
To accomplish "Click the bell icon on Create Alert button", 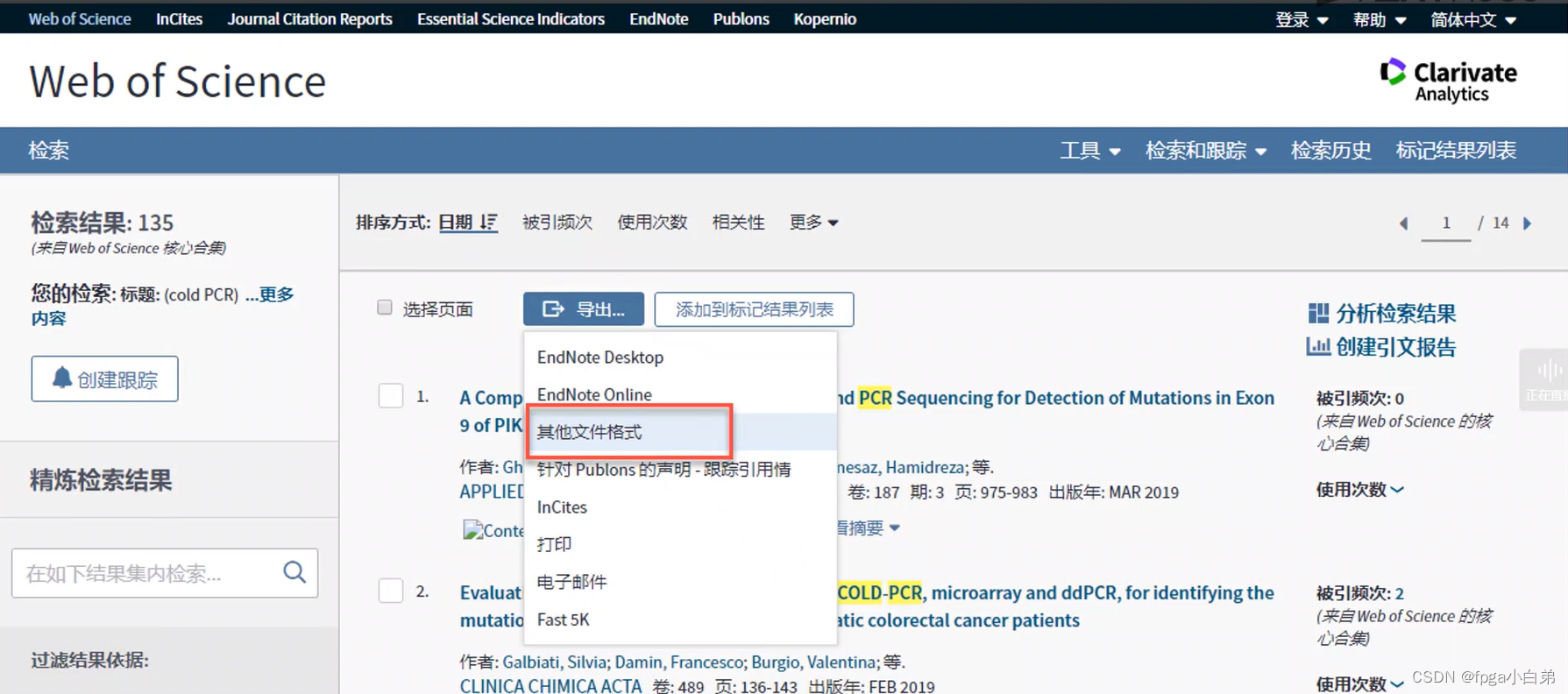I will click(61, 378).
